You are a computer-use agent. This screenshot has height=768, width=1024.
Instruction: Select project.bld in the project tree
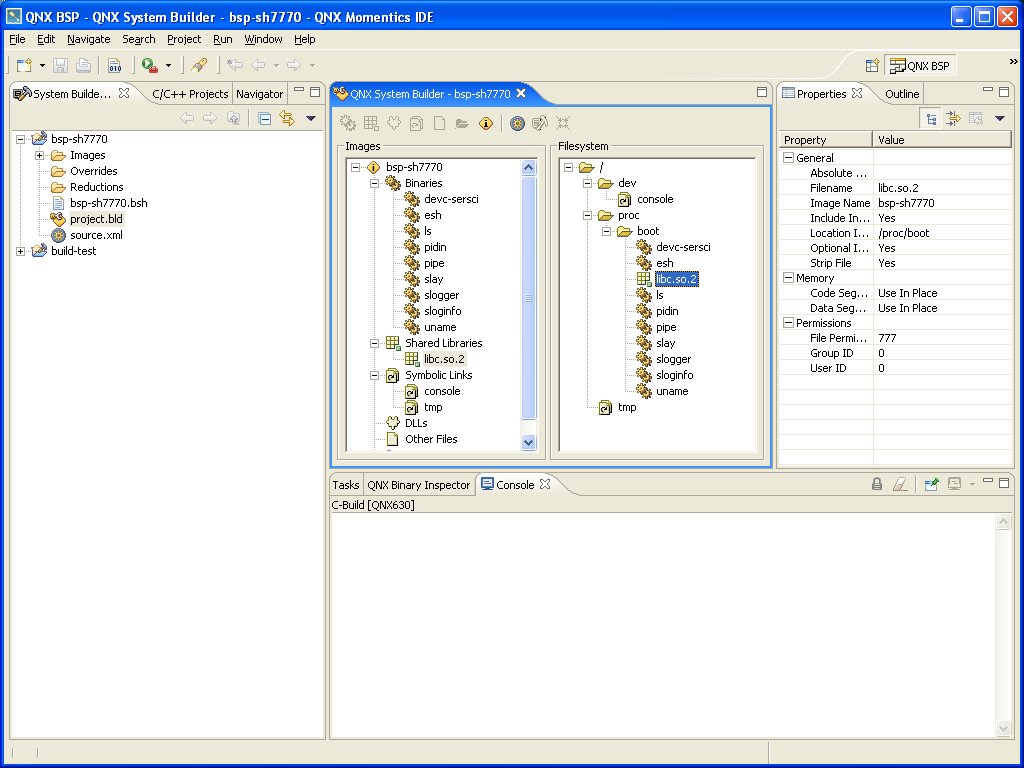coord(96,219)
